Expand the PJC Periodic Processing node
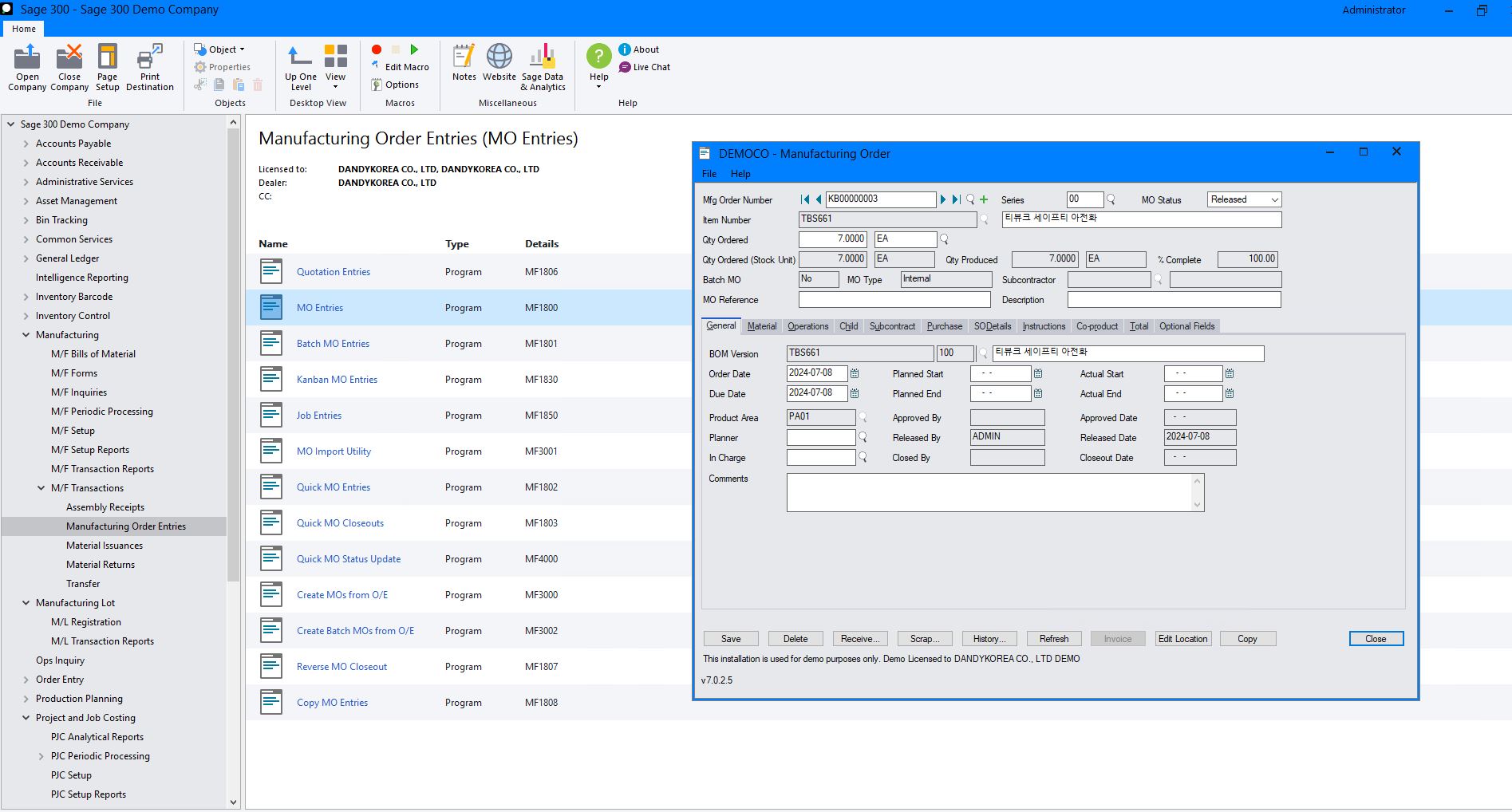This screenshot has height=812, width=1512. pos(41,756)
